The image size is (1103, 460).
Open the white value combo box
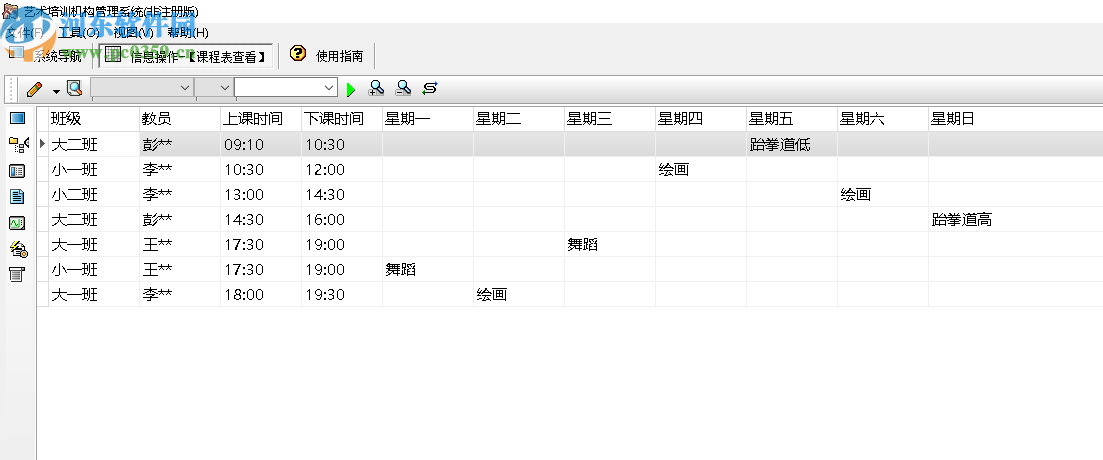pyautogui.click(x=286, y=87)
